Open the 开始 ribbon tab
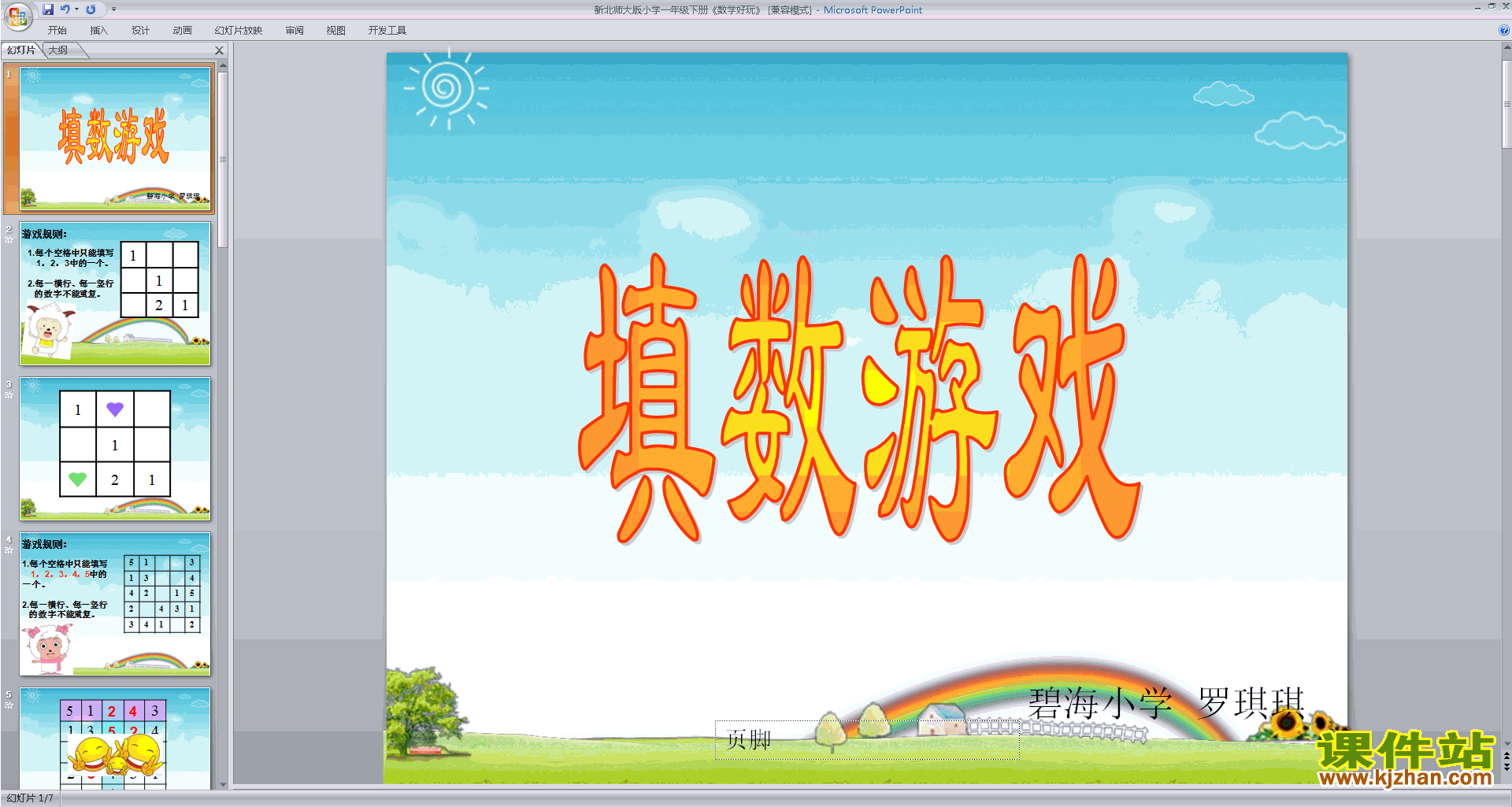 tap(57, 31)
